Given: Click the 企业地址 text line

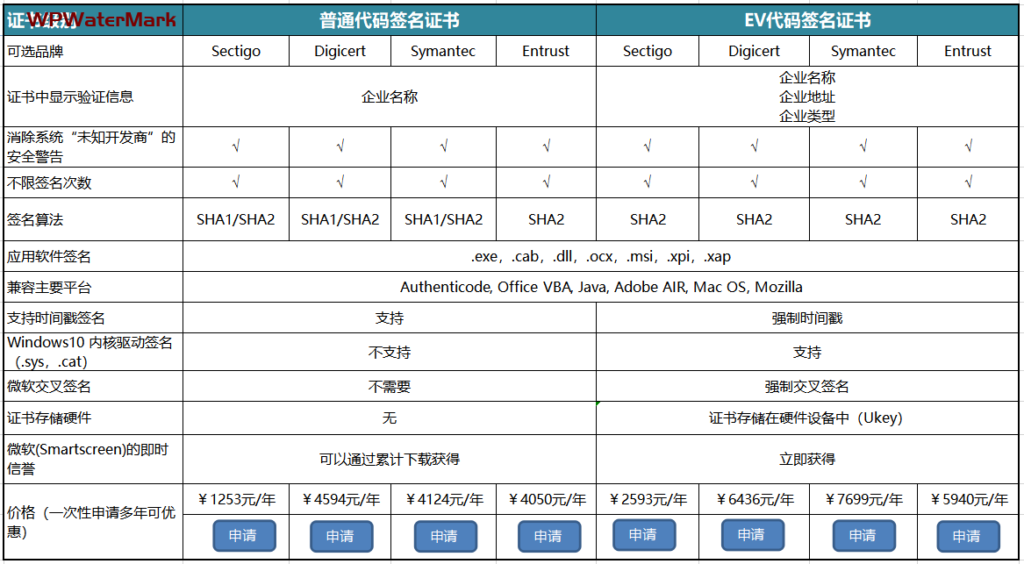Looking at the screenshot, I should [x=807, y=97].
